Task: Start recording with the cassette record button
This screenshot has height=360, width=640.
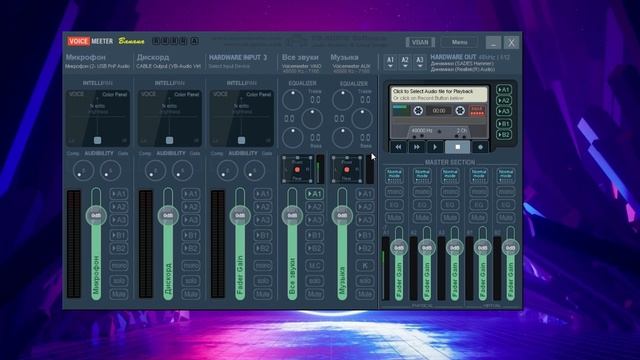Action: click(x=480, y=147)
